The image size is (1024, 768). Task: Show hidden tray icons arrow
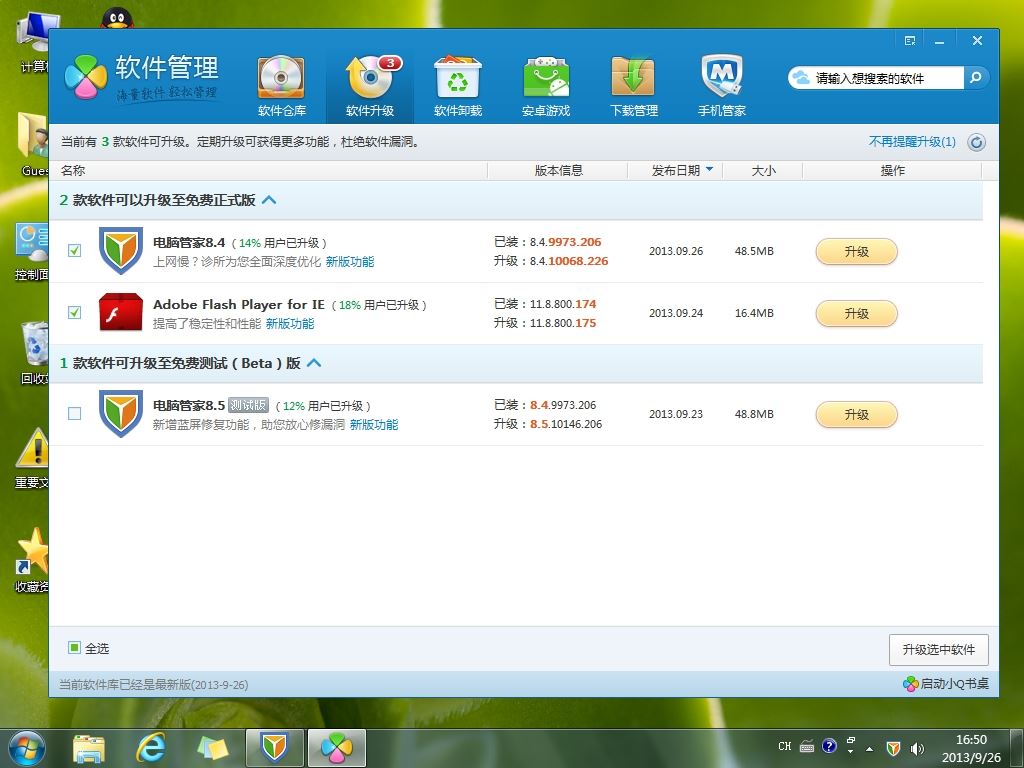click(x=869, y=749)
